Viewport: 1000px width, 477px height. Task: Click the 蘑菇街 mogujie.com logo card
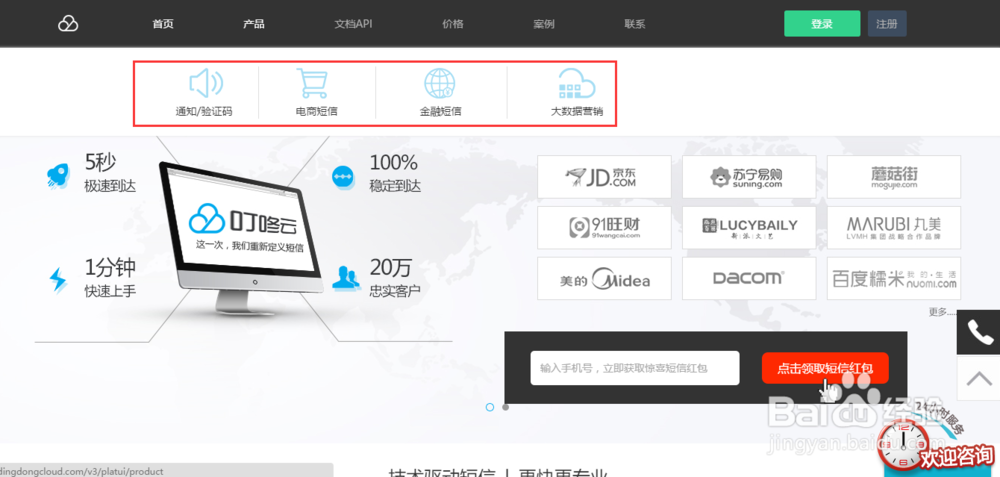click(893, 177)
